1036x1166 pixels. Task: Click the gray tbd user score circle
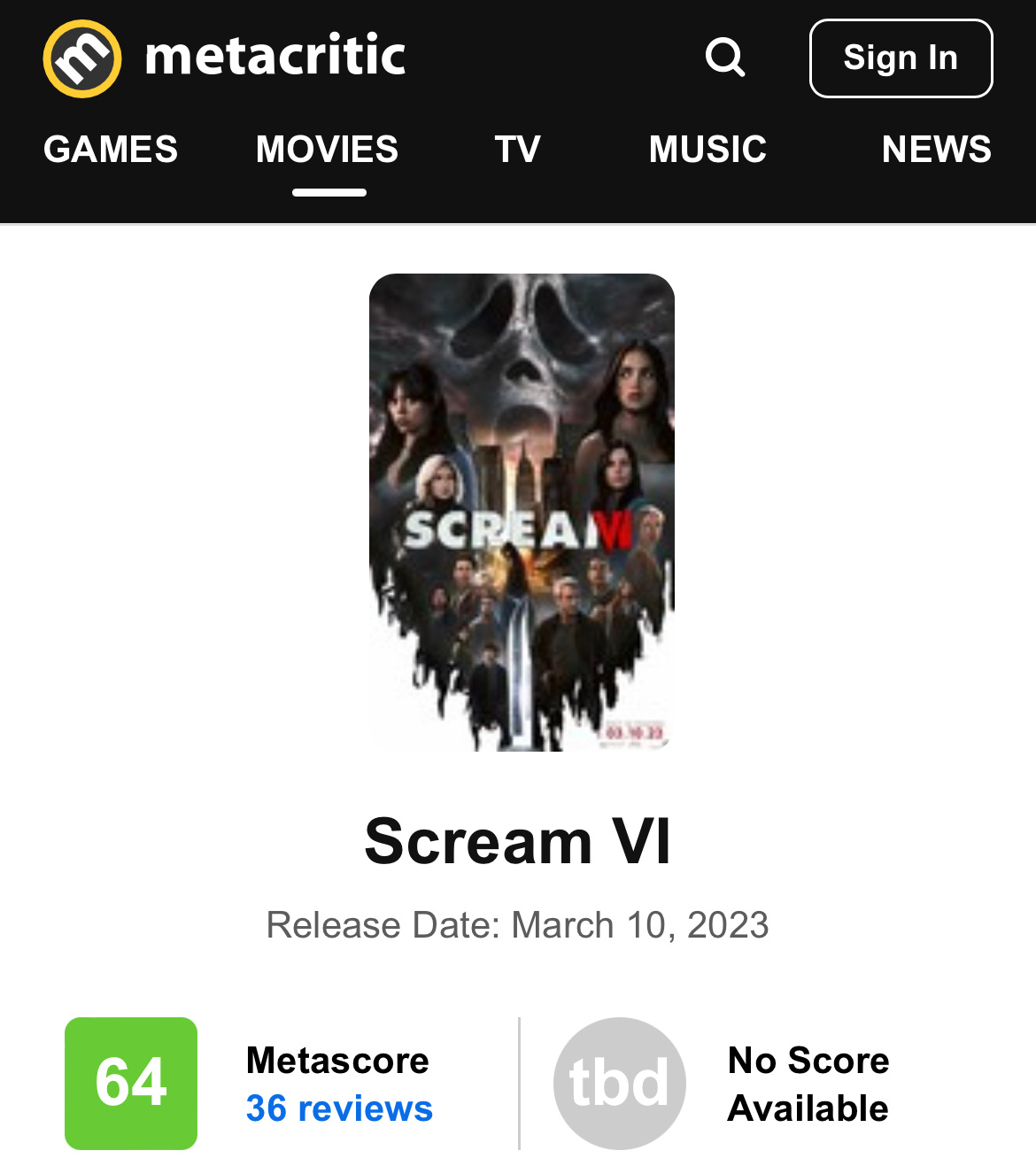pyautogui.click(x=620, y=1083)
